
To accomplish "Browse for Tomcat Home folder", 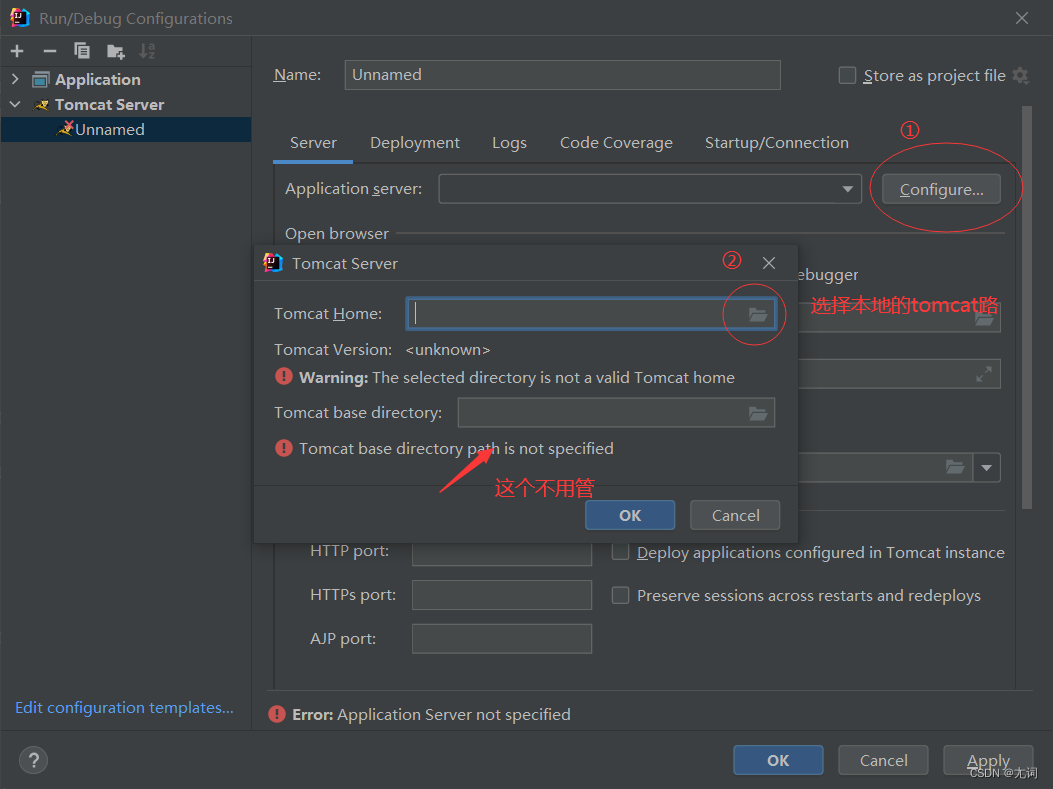I will pos(758,314).
